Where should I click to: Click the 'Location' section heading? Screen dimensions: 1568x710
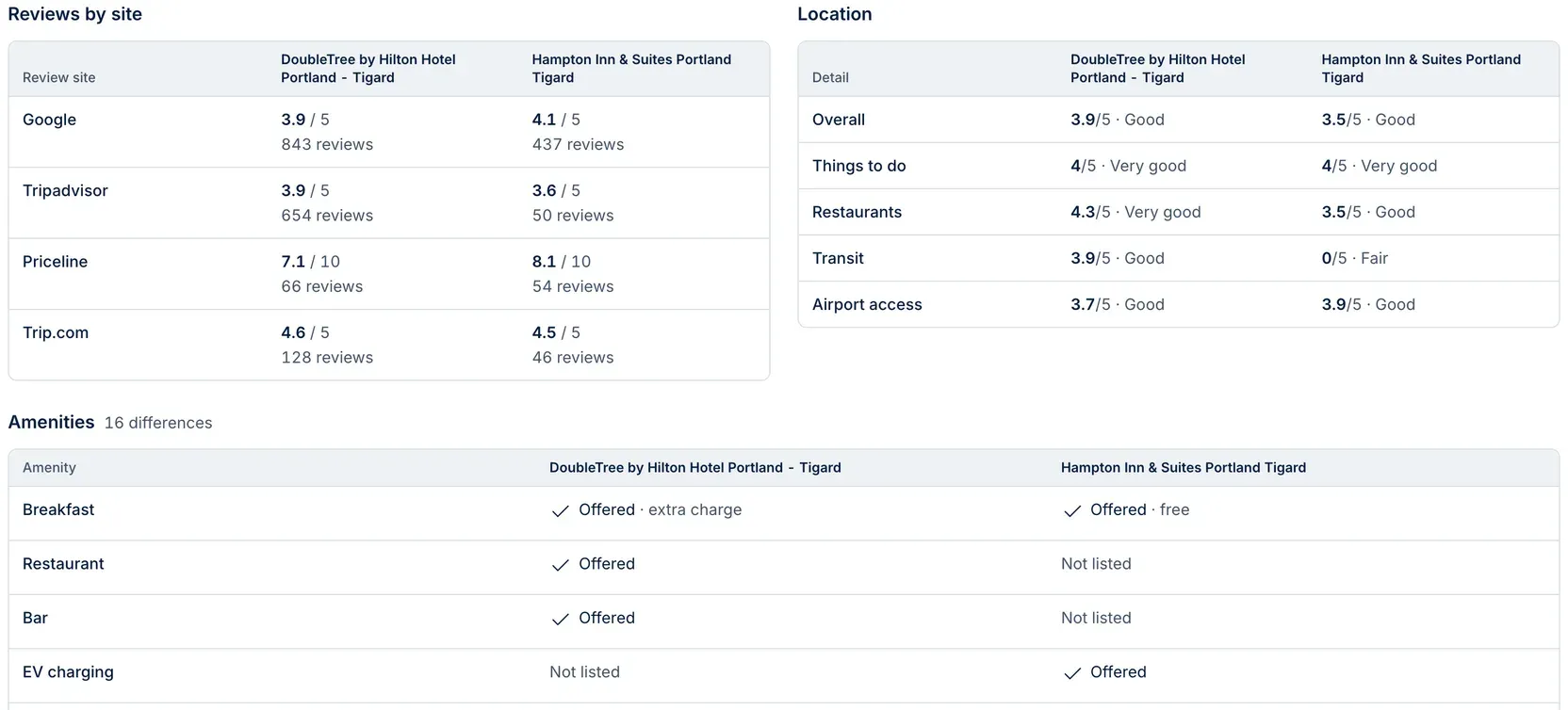coord(835,14)
